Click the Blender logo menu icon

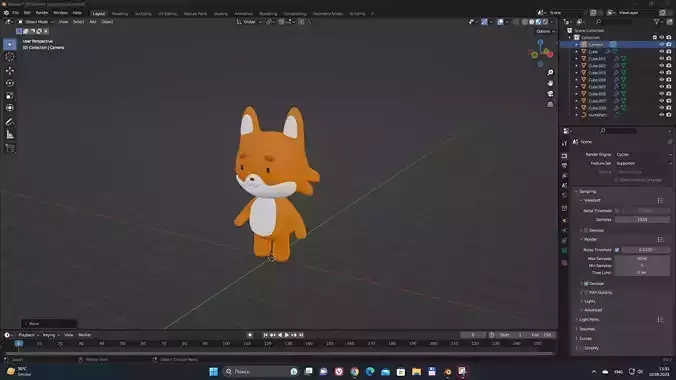pos(6,13)
